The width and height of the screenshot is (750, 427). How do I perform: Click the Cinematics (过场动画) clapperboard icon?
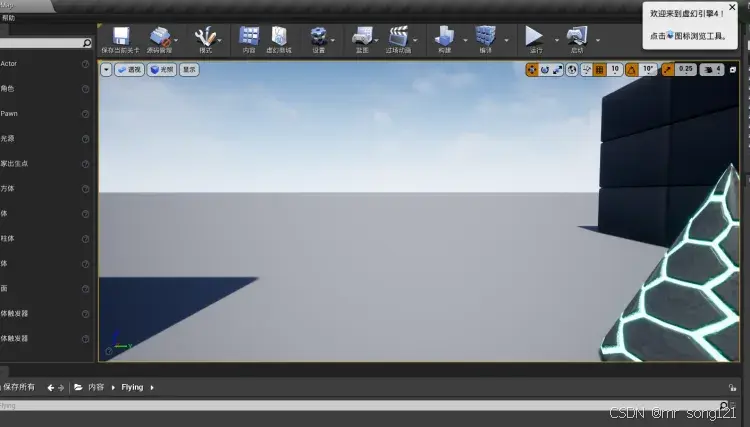click(398, 36)
